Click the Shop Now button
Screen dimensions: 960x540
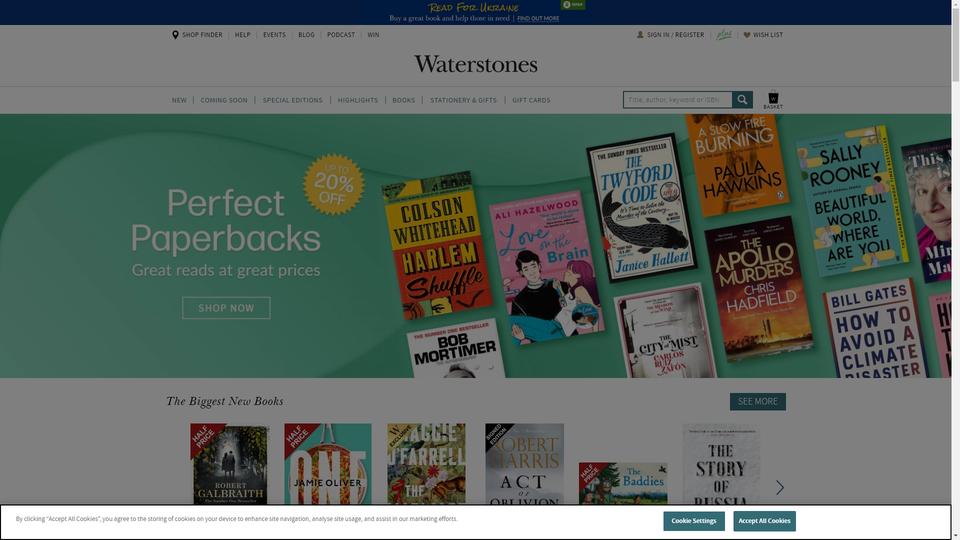click(226, 308)
